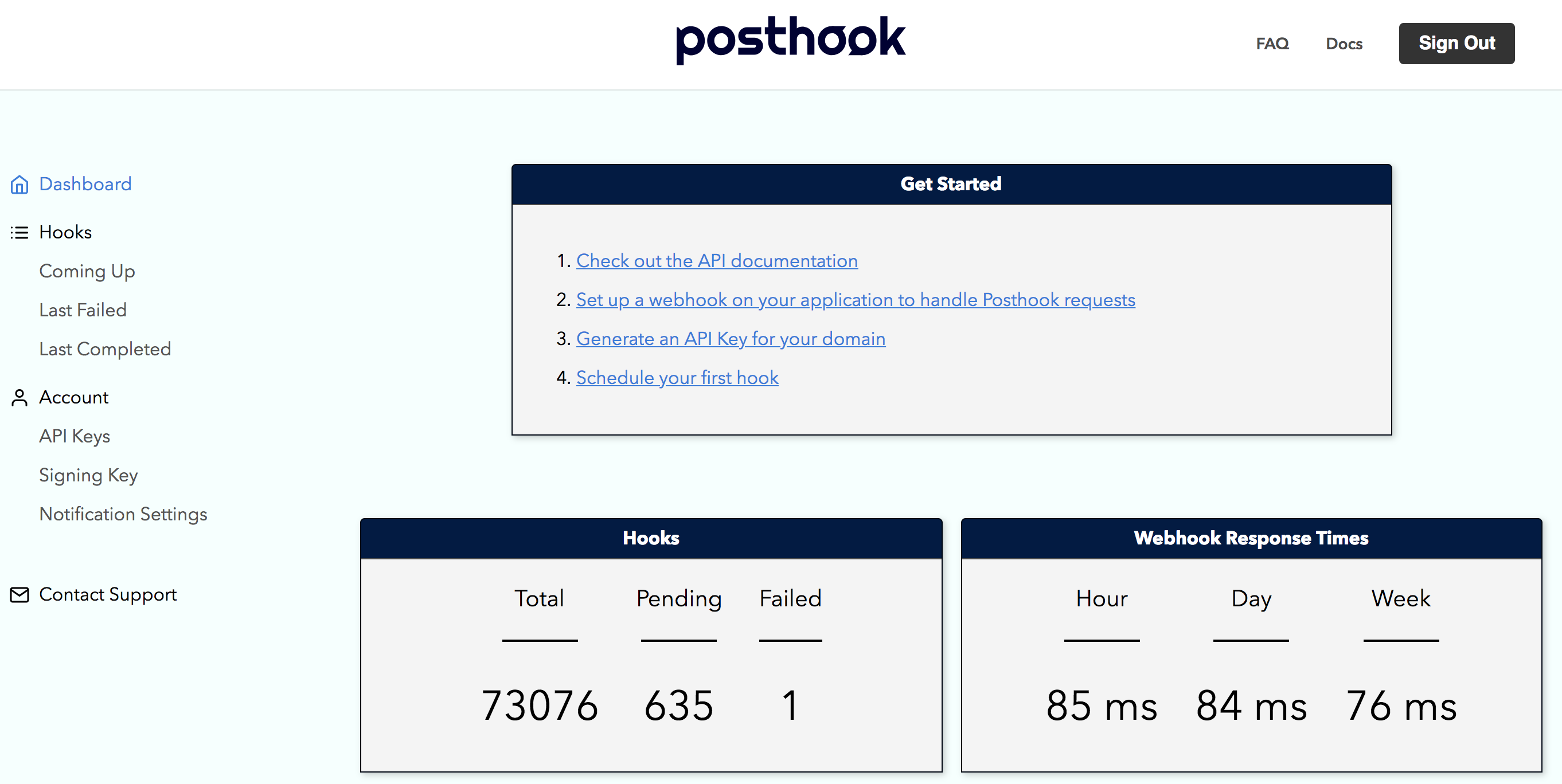Image resolution: width=1562 pixels, height=784 pixels.
Task: Open the FAQ page
Action: (1272, 44)
